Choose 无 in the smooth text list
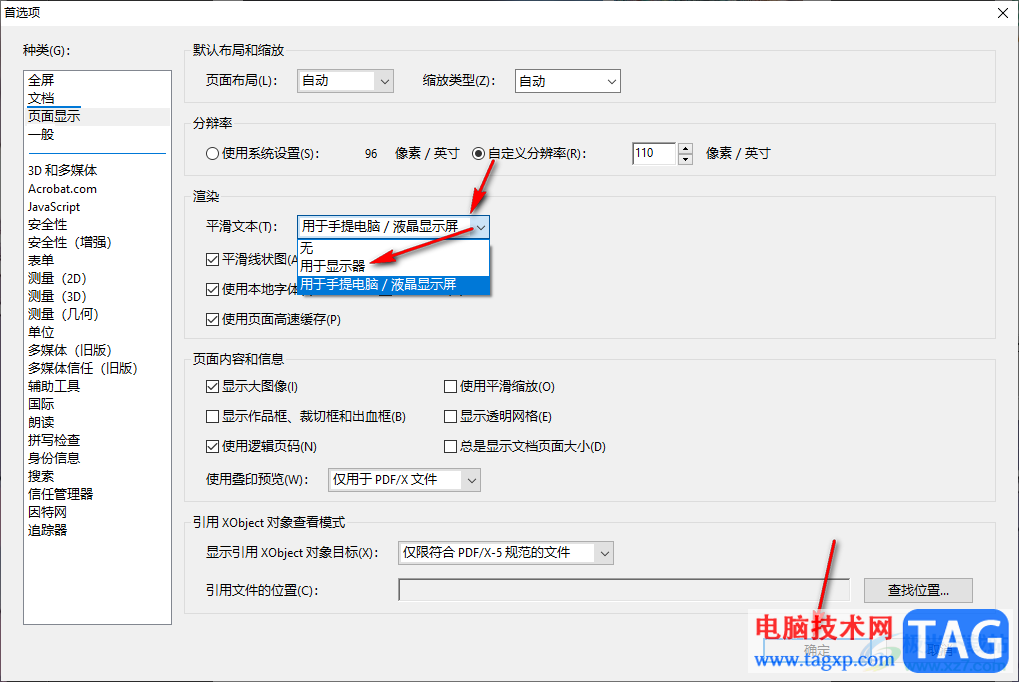 point(393,248)
